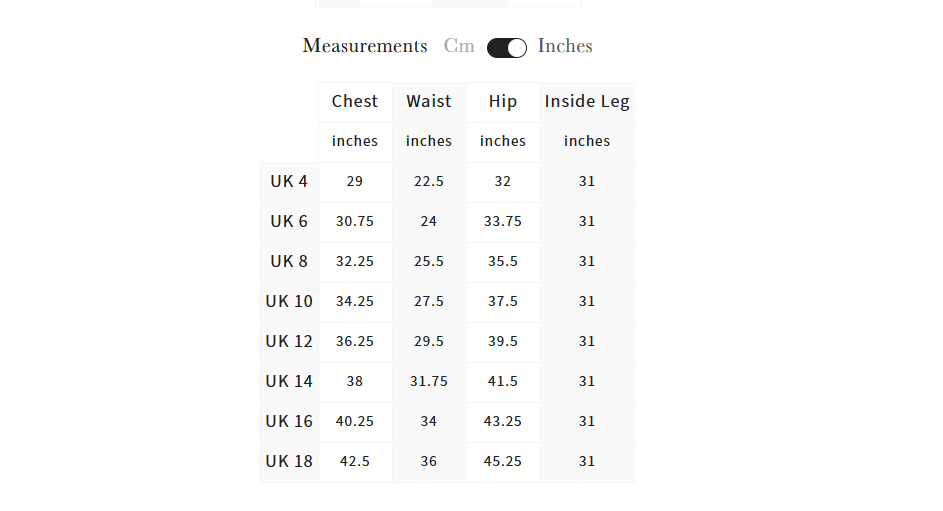Select the UK 18 size row label
The height and width of the screenshot is (511, 943).
pyautogui.click(x=289, y=462)
